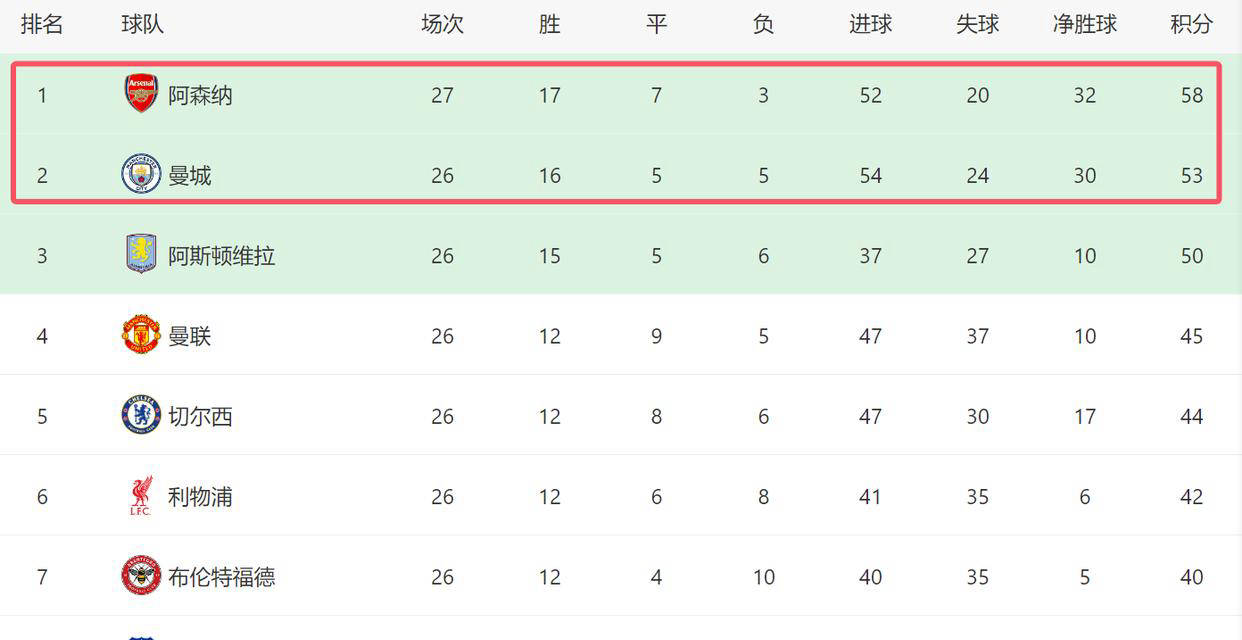1242x640 pixels.
Task: Click the 排名 column header
Action: click(x=42, y=24)
